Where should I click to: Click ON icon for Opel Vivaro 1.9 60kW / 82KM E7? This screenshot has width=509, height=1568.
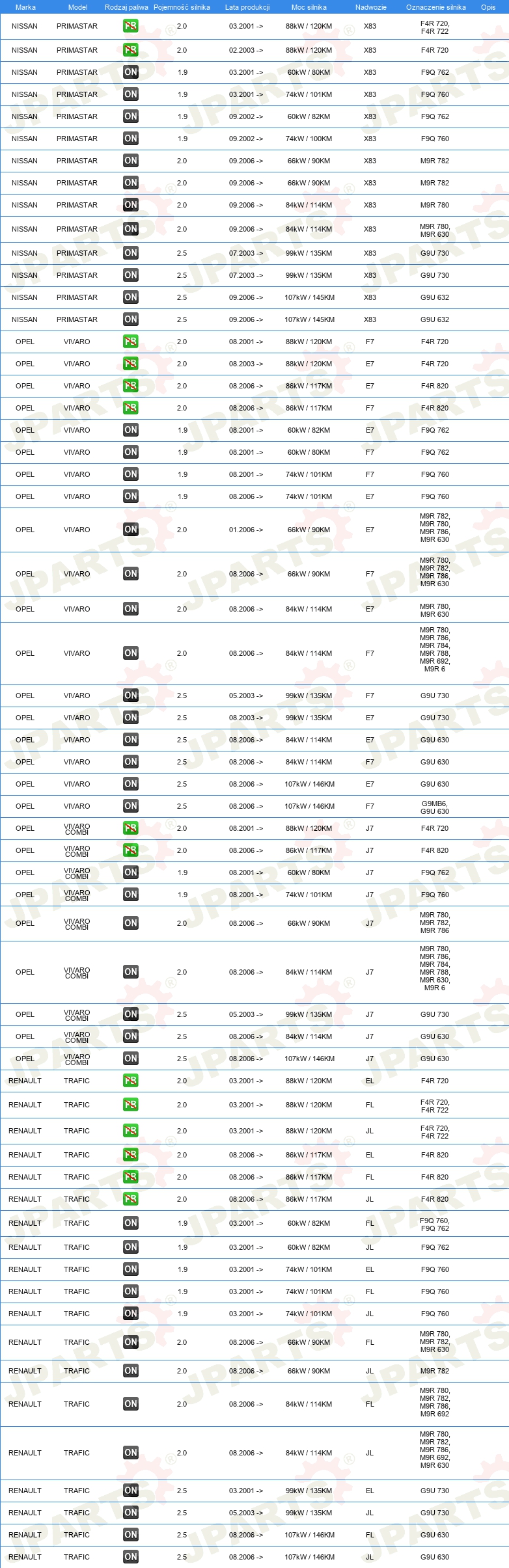(x=131, y=430)
